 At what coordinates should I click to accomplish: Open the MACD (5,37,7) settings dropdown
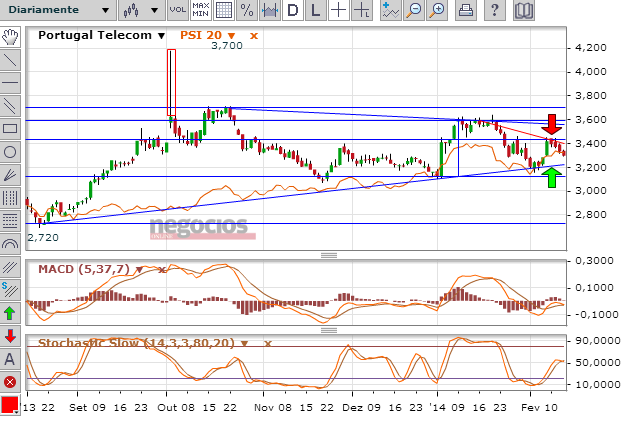pyautogui.click(x=139, y=270)
